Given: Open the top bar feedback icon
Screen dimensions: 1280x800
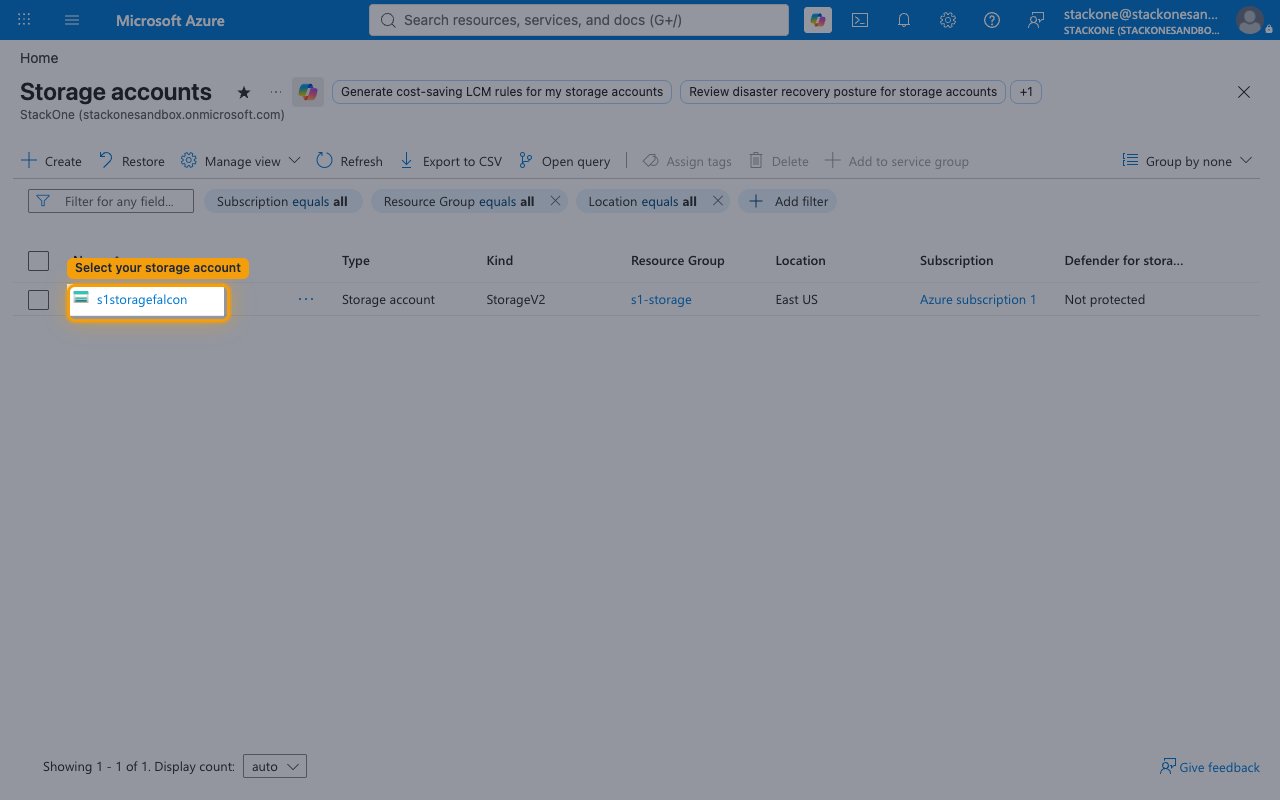Looking at the screenshot, I should [1036, 20].
